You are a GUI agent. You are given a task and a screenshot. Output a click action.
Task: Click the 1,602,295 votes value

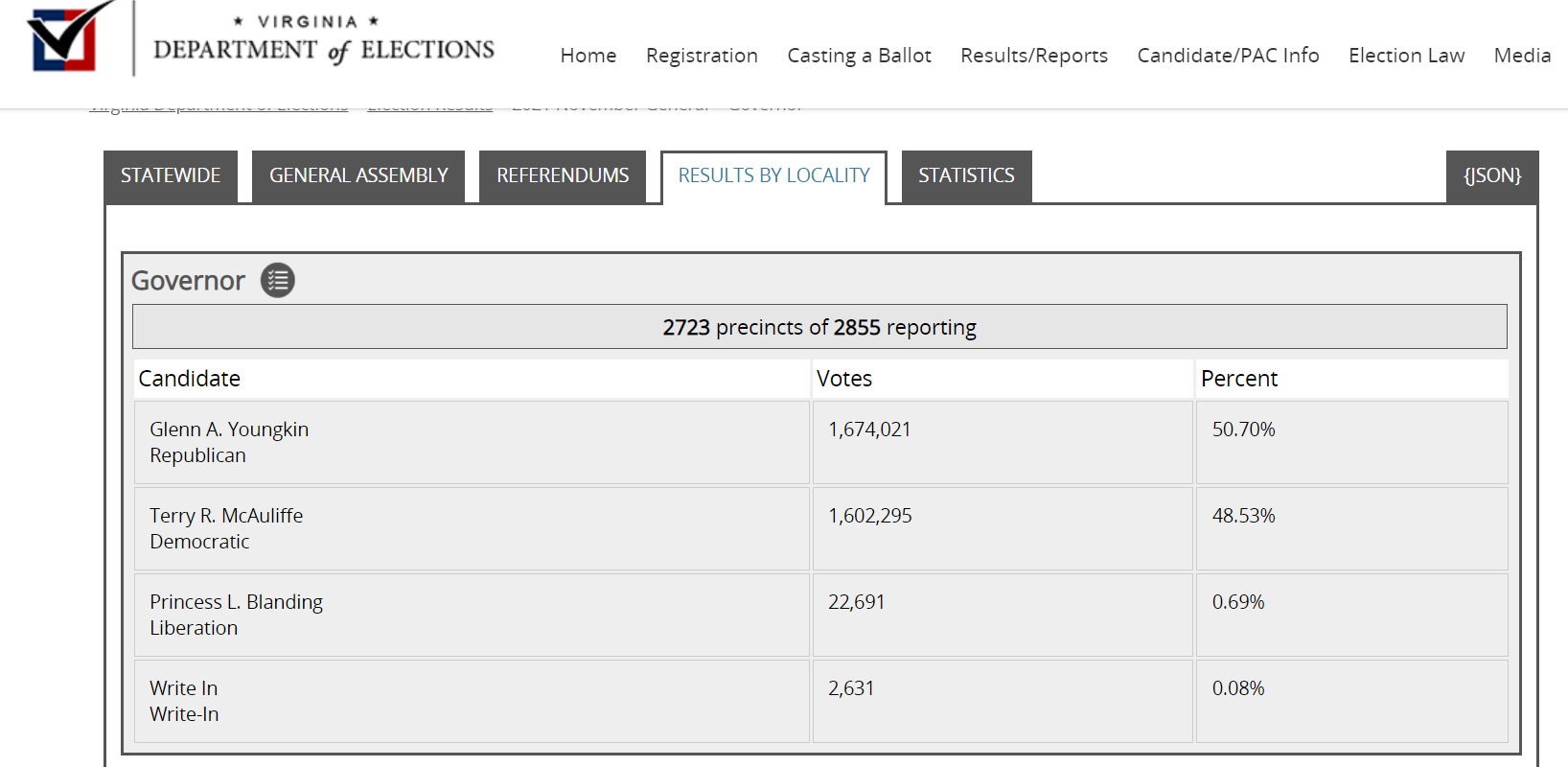click(870, 516)
